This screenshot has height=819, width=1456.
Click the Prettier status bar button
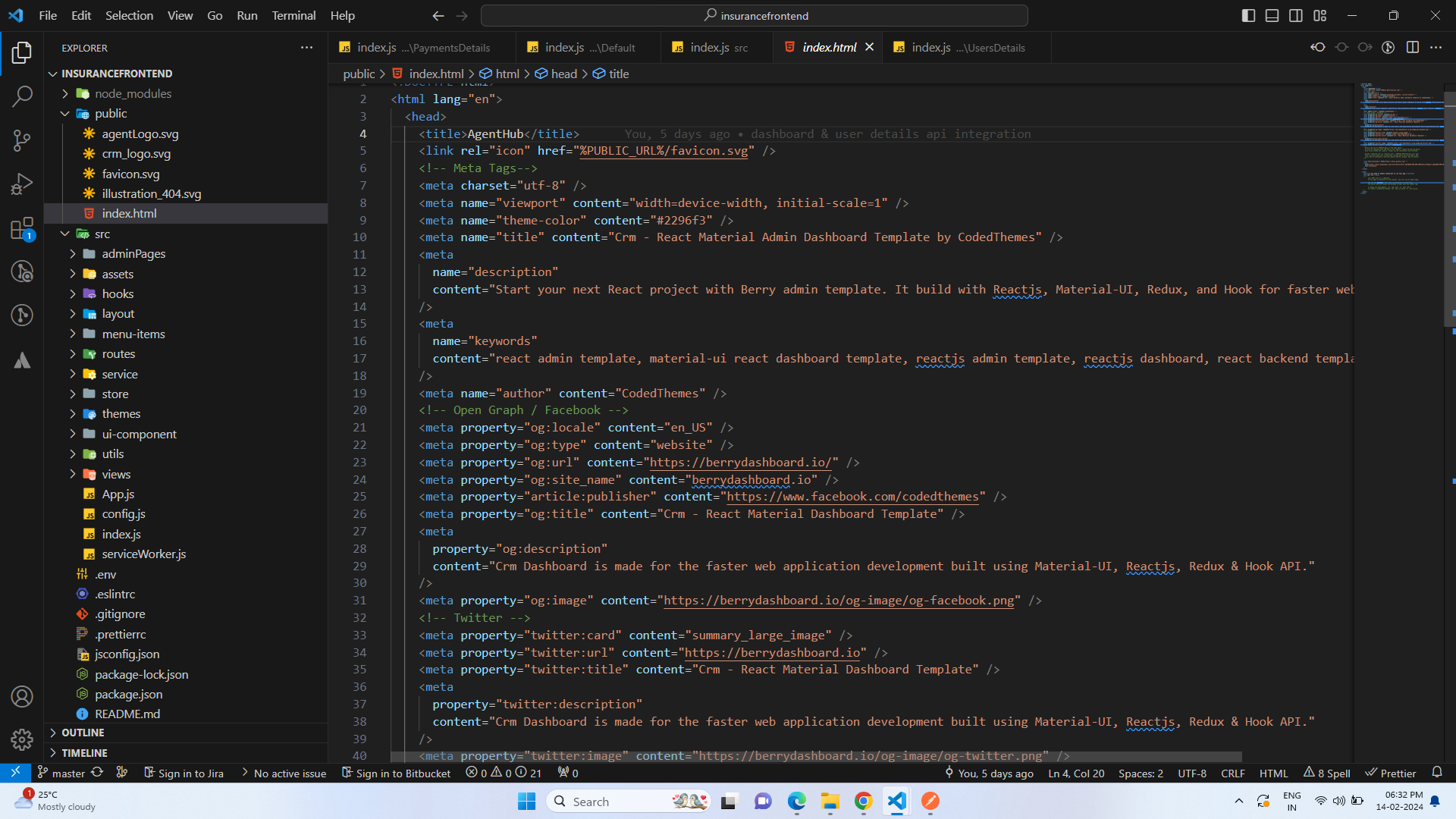click(1391, 773)
